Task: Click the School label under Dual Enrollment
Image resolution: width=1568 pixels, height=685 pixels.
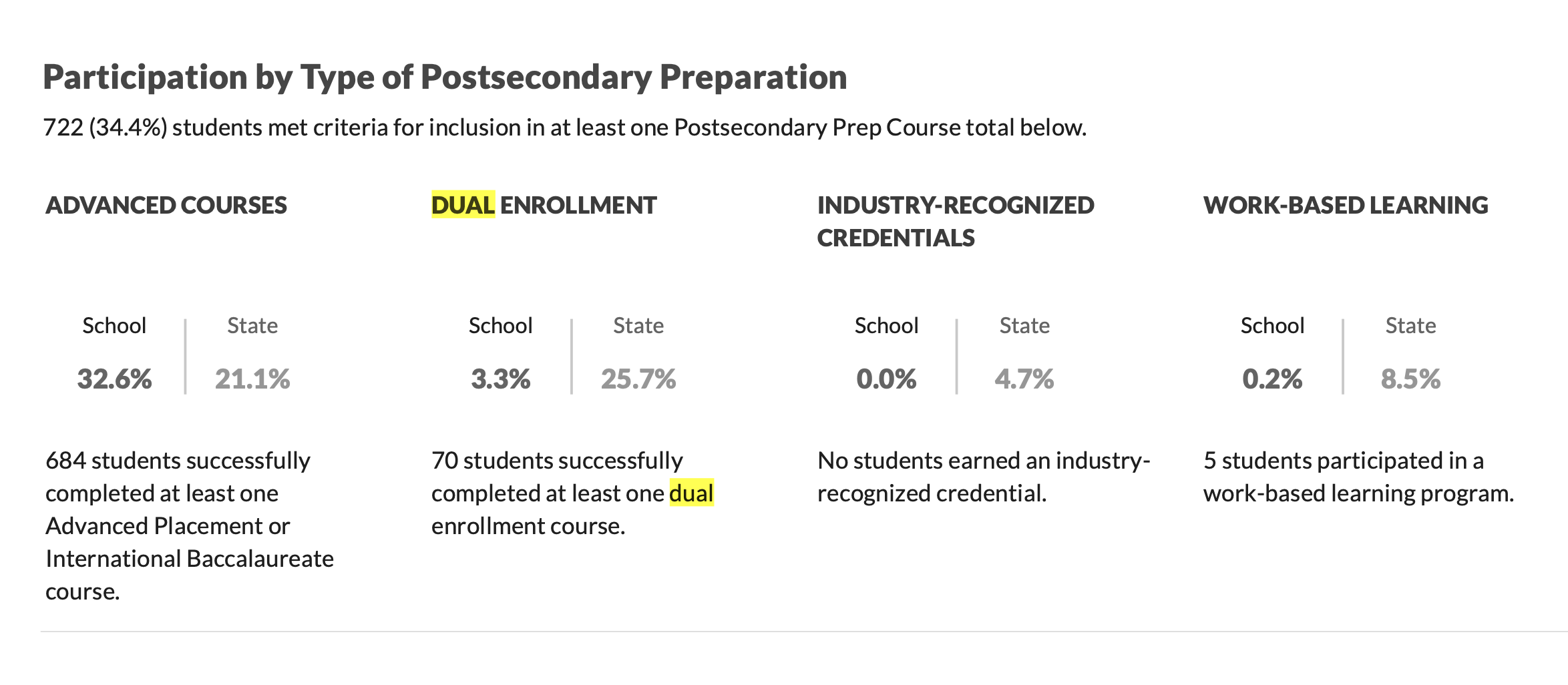Action: click(x=501, y=325)
